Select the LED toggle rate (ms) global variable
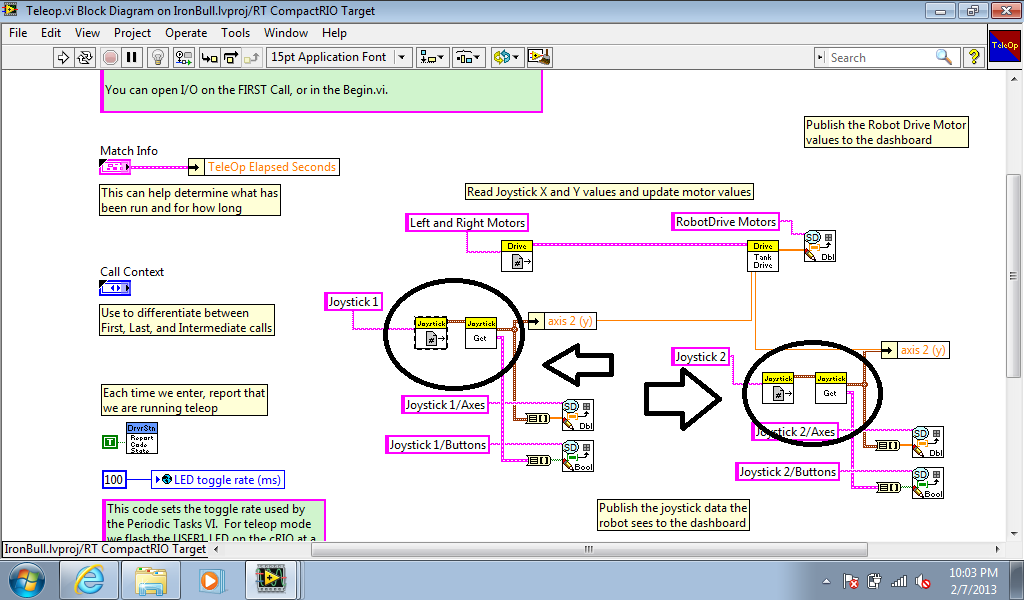1024x600 pixels. pos(218,480)
